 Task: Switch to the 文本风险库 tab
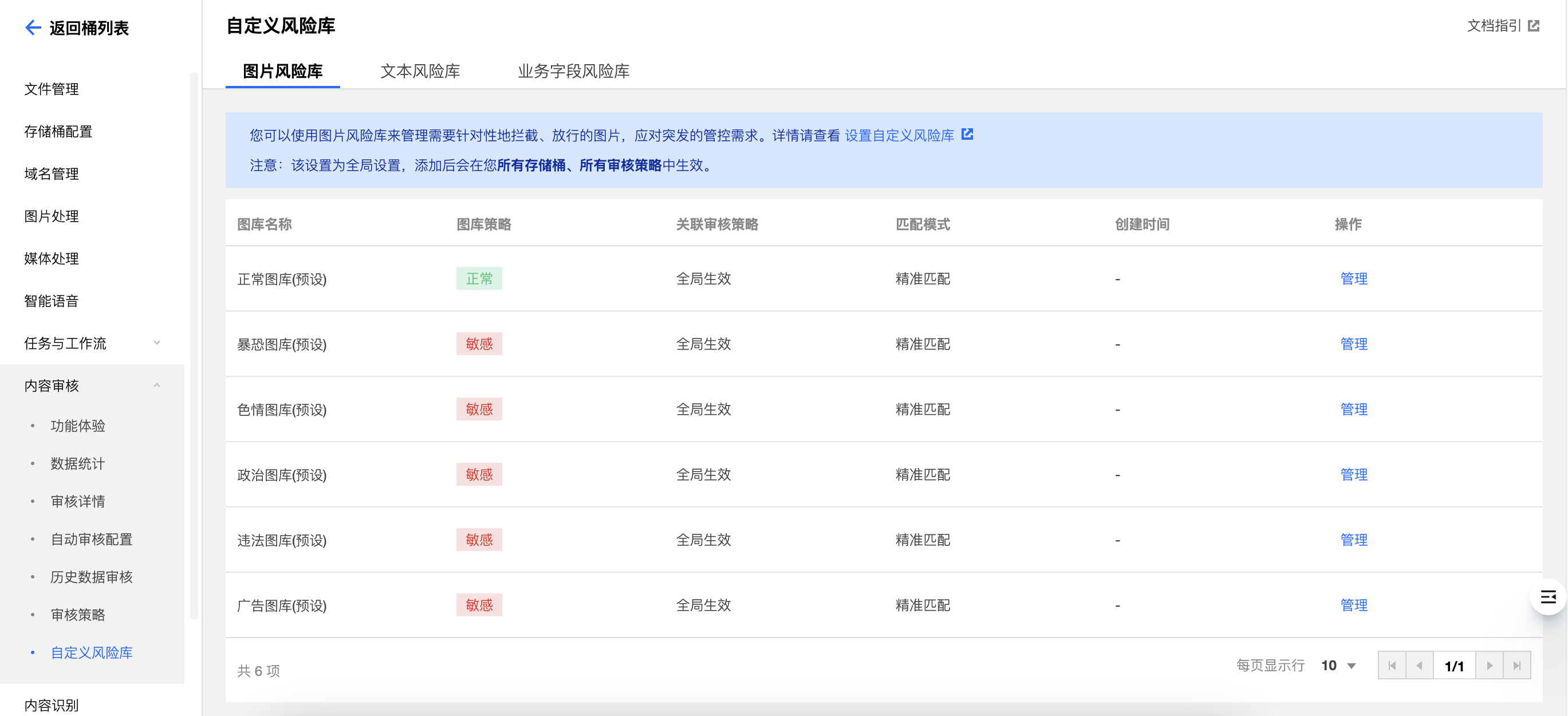[x=420, y=71]
